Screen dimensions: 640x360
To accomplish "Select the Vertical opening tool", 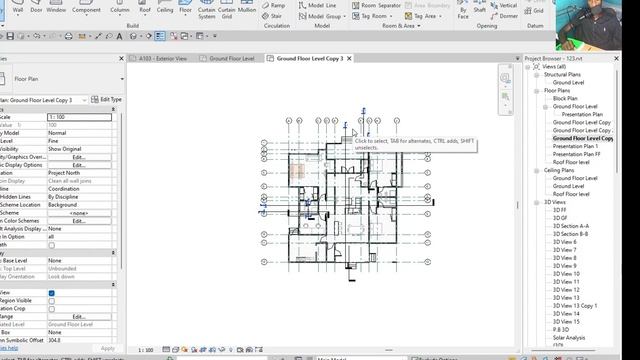I will 504,5.
